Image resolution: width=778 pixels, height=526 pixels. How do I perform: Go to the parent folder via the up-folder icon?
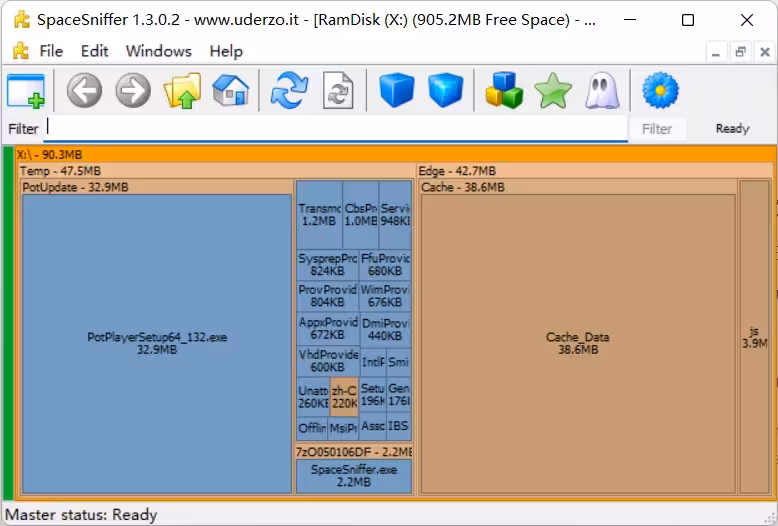tap(182, 91)
